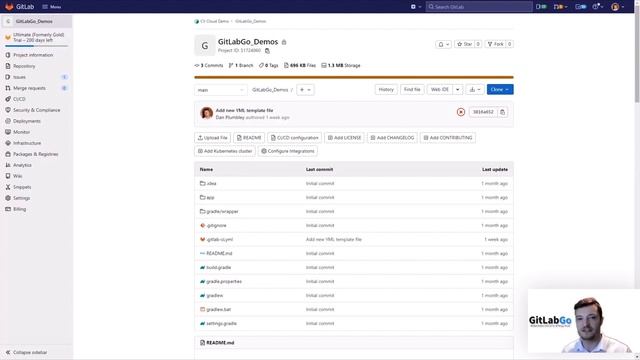640x360 pixels.
Task: Copy the commit SHA
Action: [x=502, y=112]
